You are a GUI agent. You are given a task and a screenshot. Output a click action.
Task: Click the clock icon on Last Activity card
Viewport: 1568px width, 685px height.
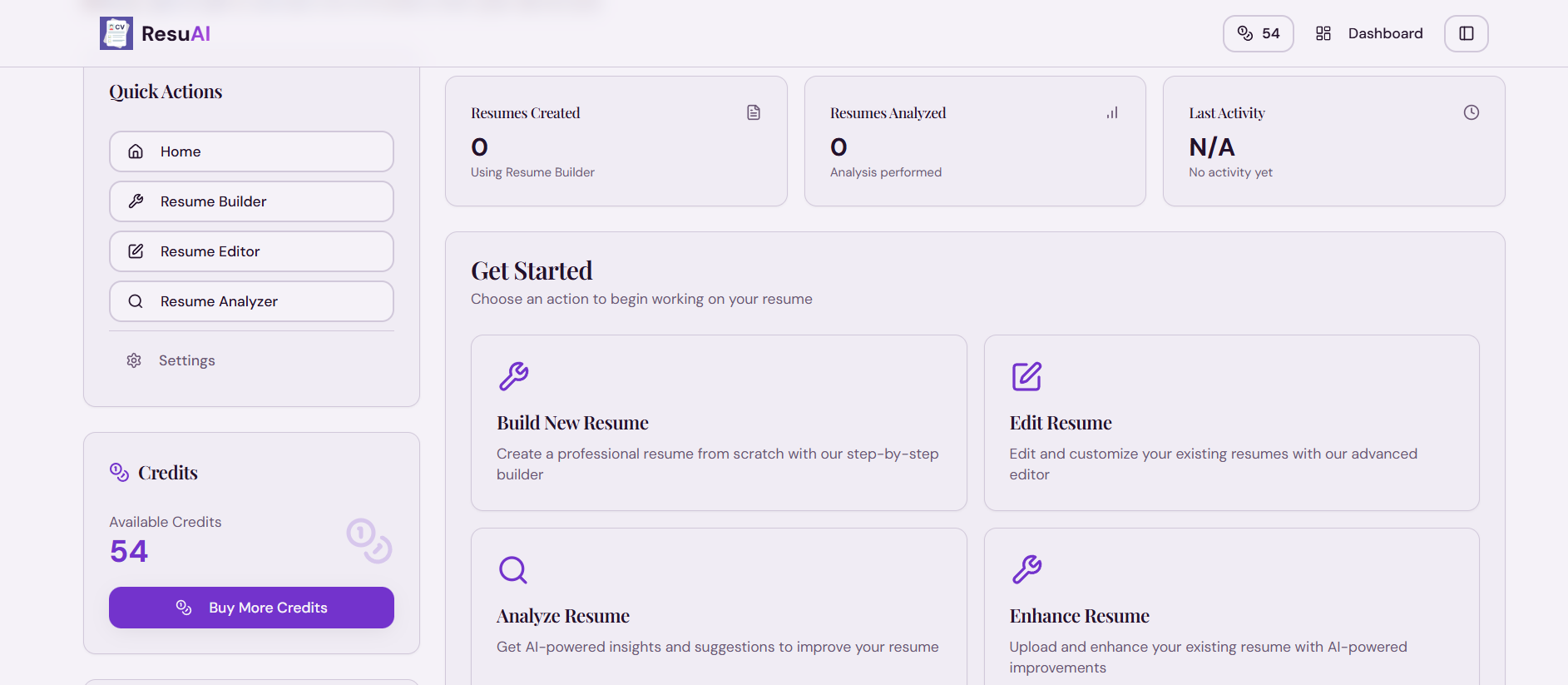coord(1471,112)
